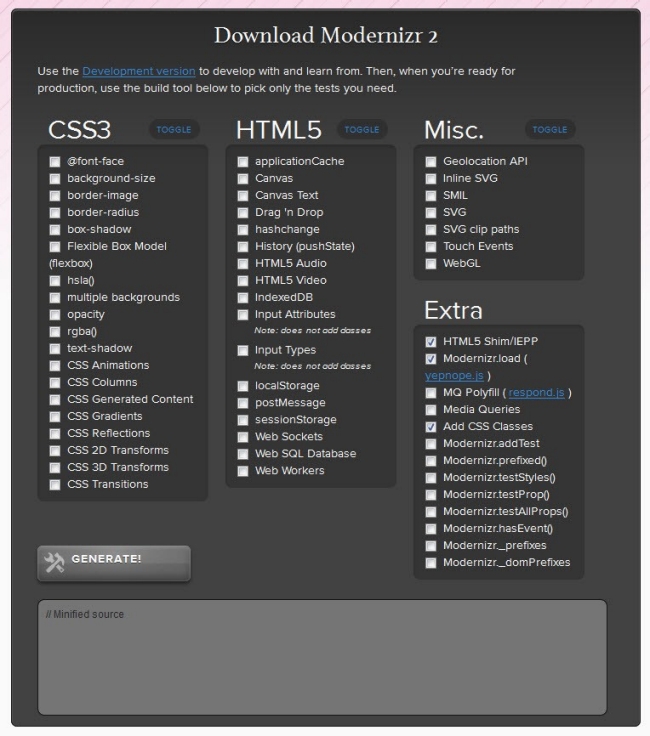The image size is (650, 736).
Task: Enable the WebGL checkbox
Action: click(x=431, y=264)
